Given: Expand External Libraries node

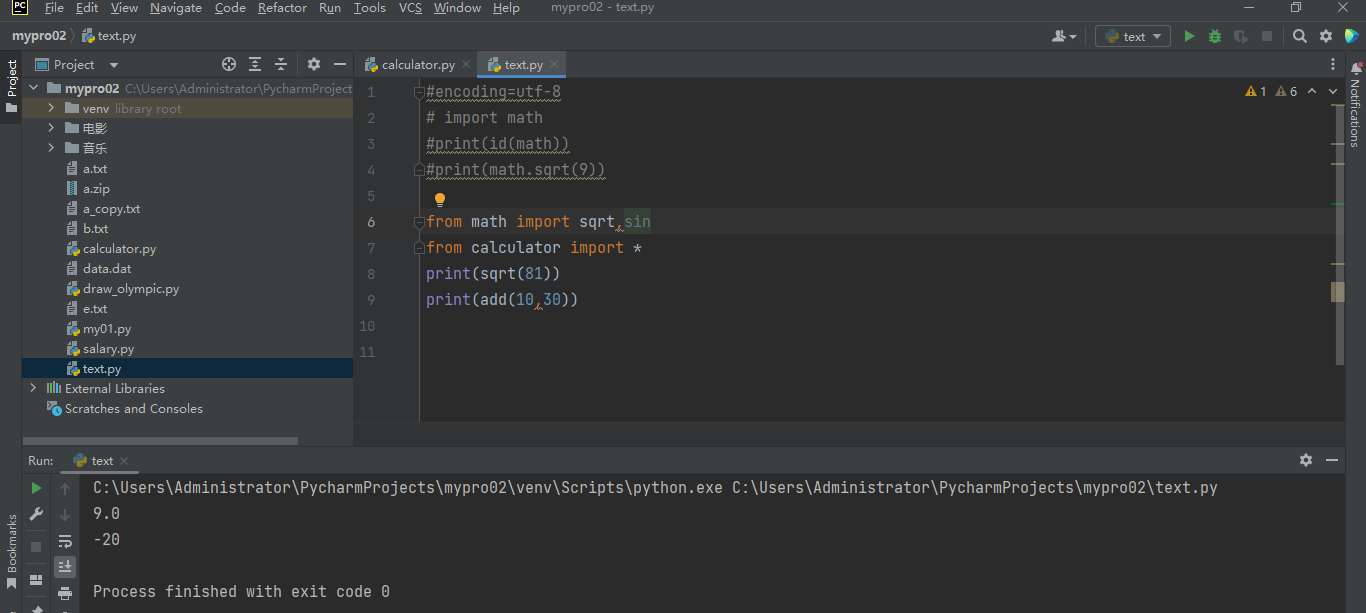Looking at the screenshot, I should (x=33, y=388).
